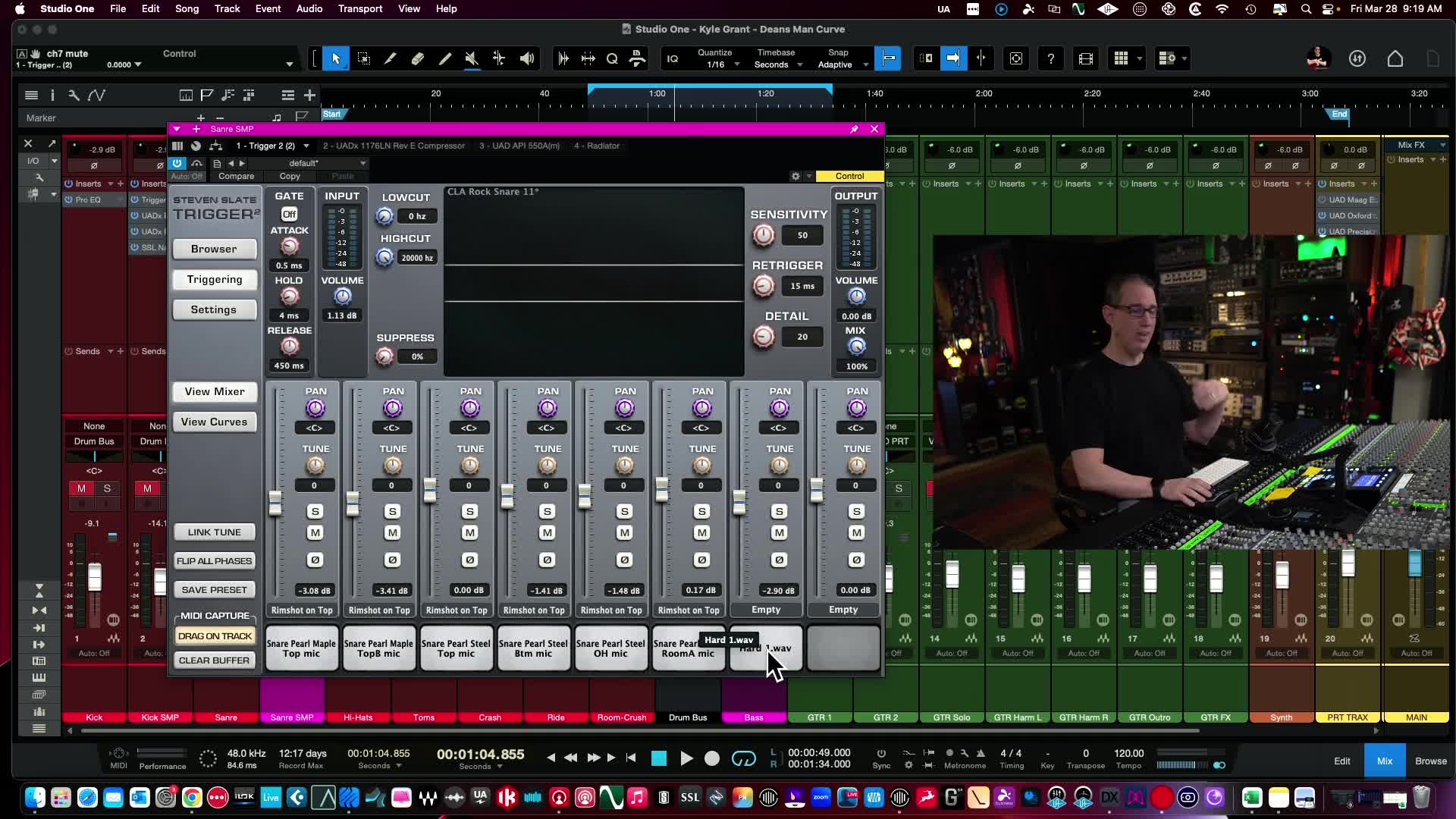This screenshot has width=1456, height=819.
Task: Click View Curves button
Action: [214, 422]
